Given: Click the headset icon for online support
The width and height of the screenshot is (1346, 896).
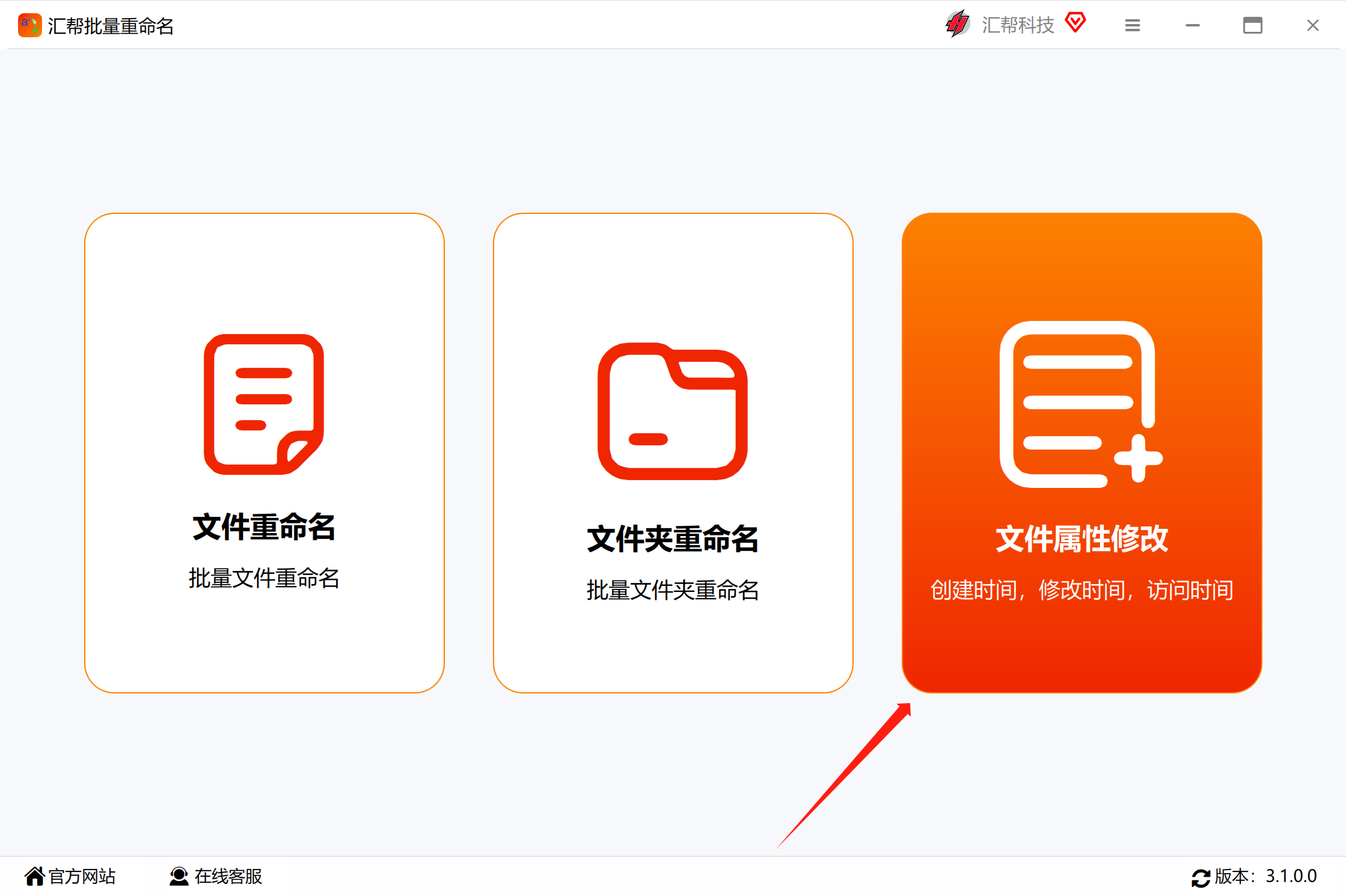Looking at the screenshot, I should (179, 876).
